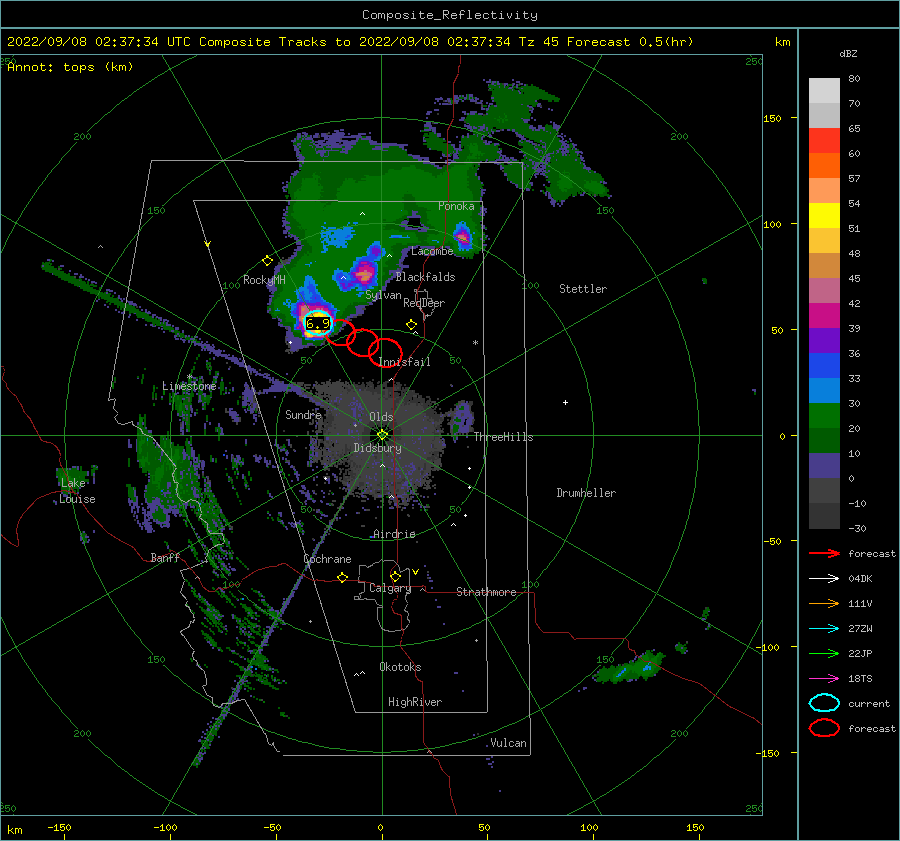The height and width of the screenshot is (841, 900).
Task: Click the cyan 'current' ellipse legend icon
Action: click(824, 703)
